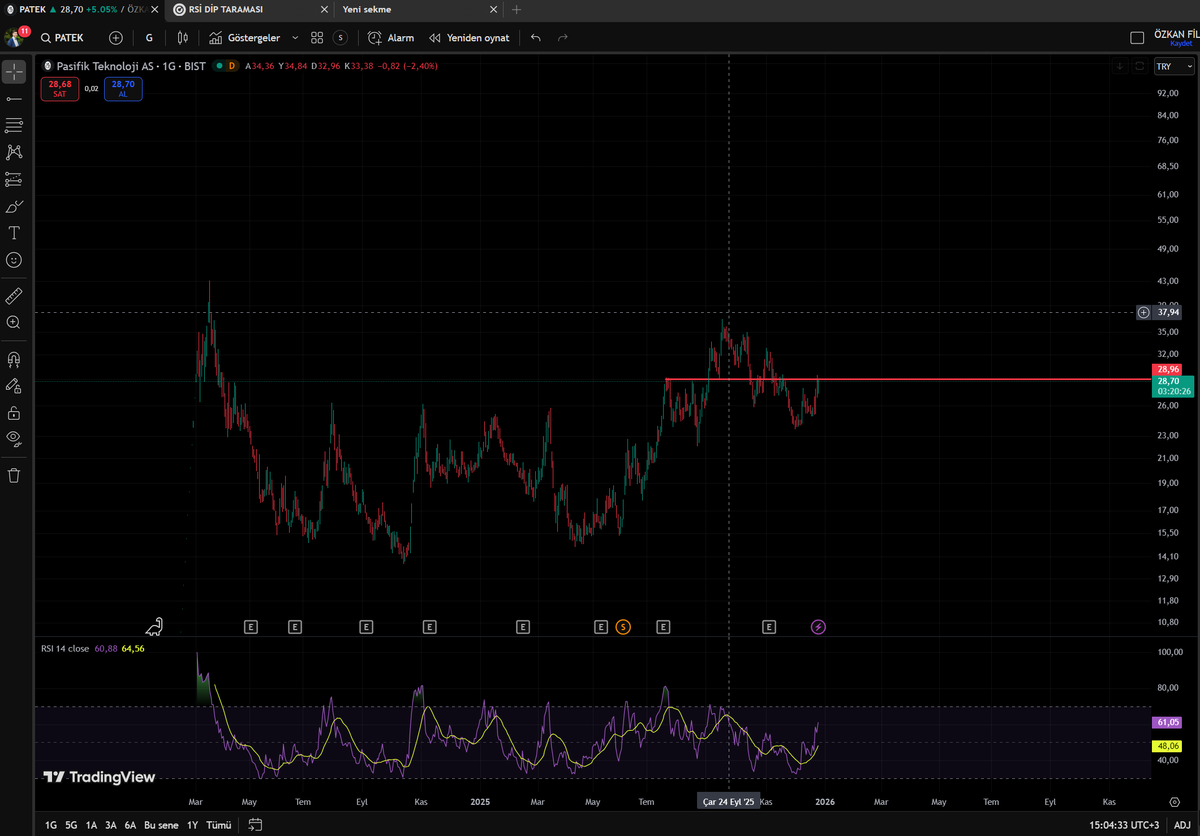Select the Bu sene date range
Image resolution: width=1200 pixels, height=836 pixels.
(161, 825)
